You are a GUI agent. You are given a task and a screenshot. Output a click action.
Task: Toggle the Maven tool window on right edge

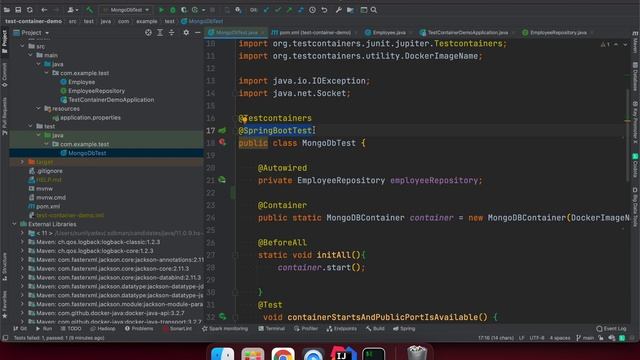coord(635,43)
